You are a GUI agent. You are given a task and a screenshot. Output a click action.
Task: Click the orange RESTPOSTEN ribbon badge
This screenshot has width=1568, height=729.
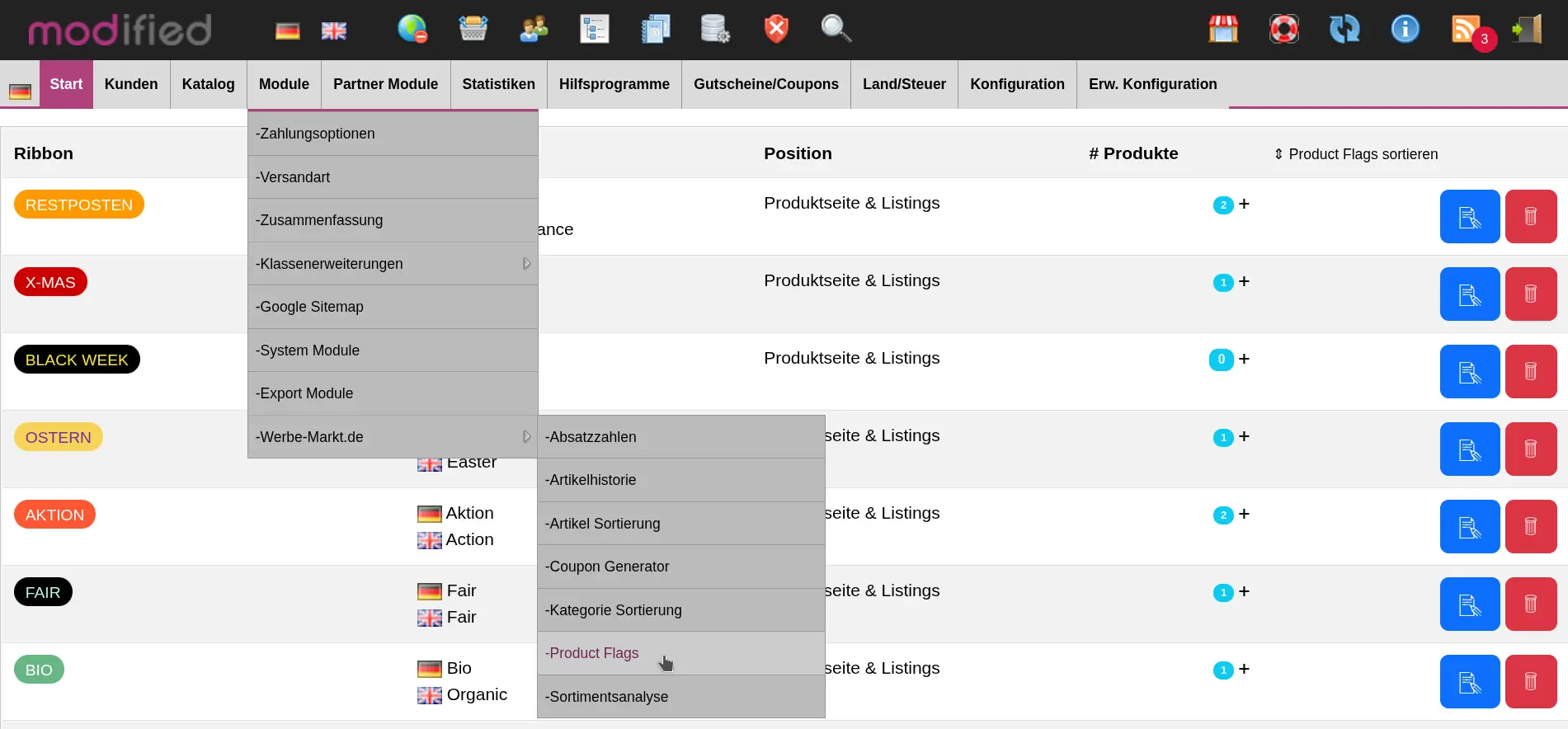tap(79, 205)
